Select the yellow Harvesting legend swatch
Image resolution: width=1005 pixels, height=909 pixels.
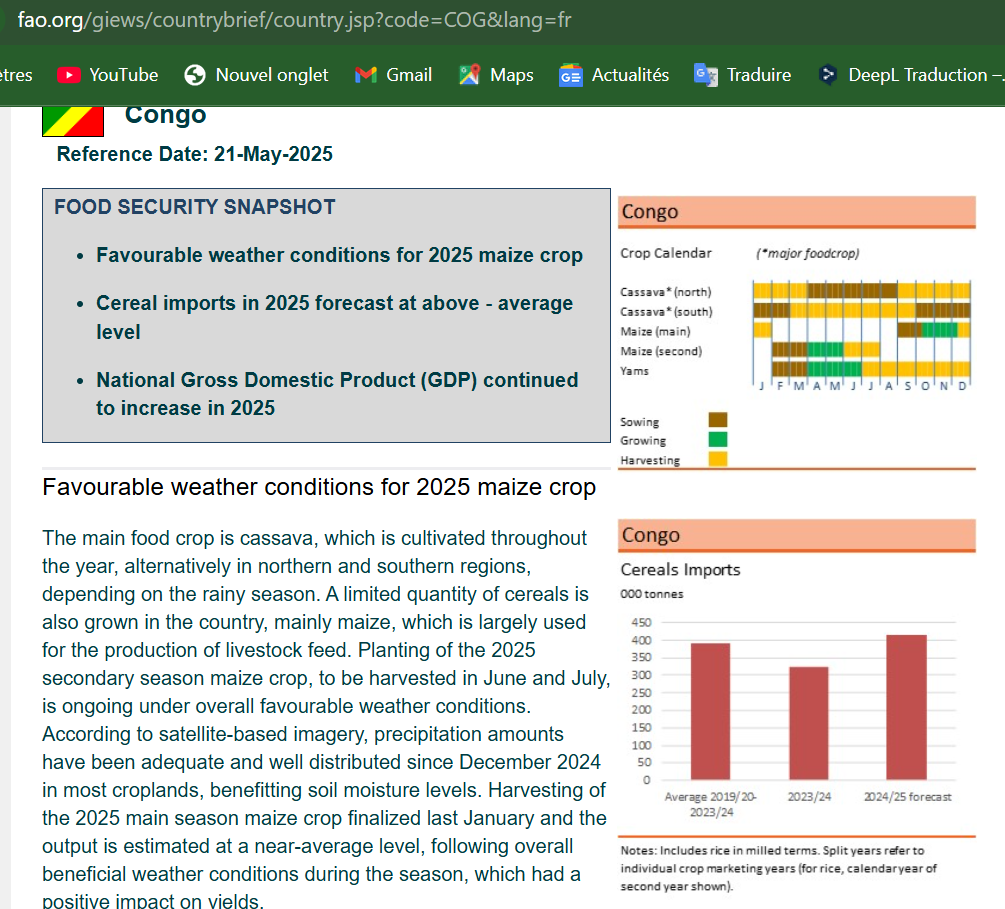pyautogui.click(x=718, y=459)
